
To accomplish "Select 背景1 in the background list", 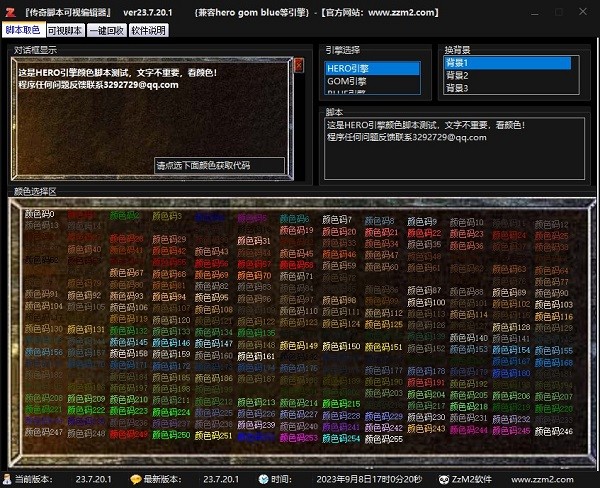I will tap(507, 63).
